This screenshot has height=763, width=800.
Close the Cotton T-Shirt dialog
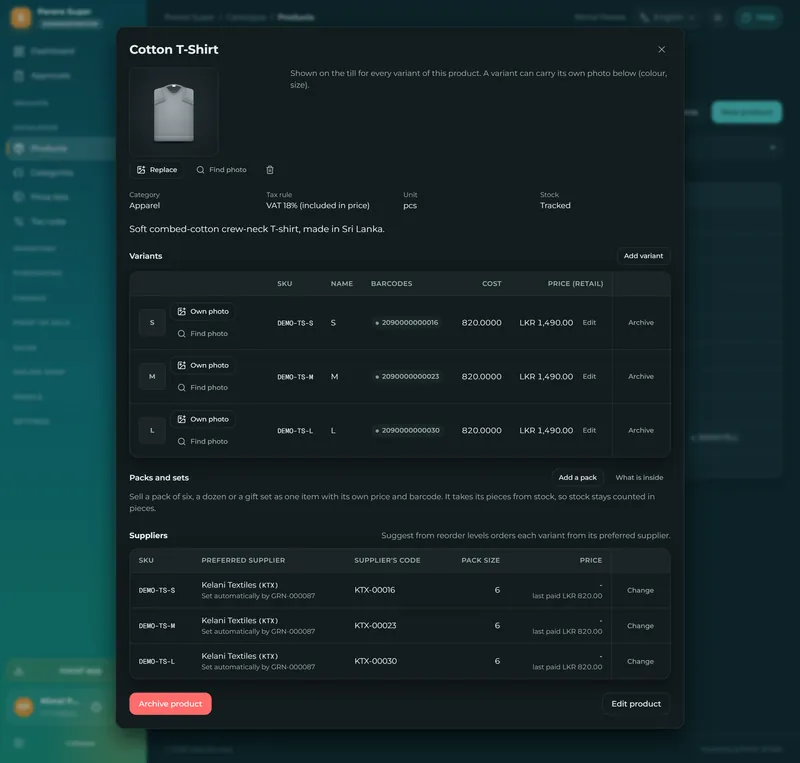point(661,50)
